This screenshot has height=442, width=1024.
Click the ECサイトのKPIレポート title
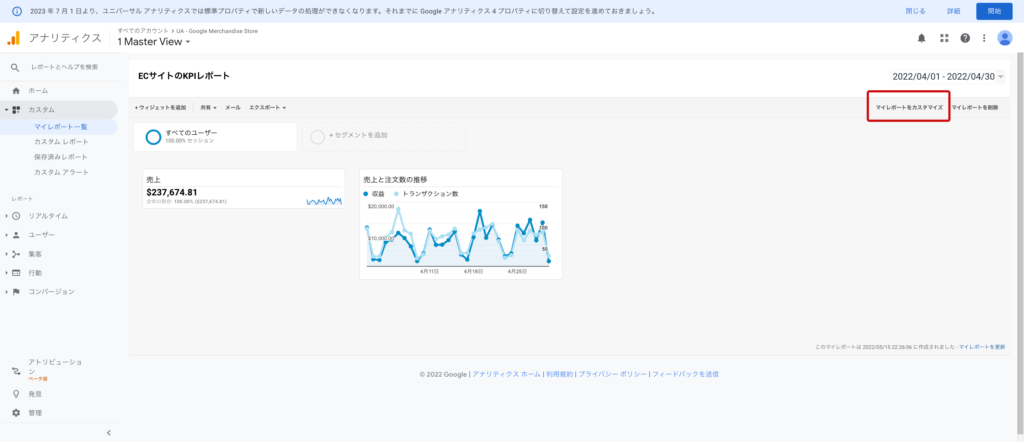[x=184, y=76]
